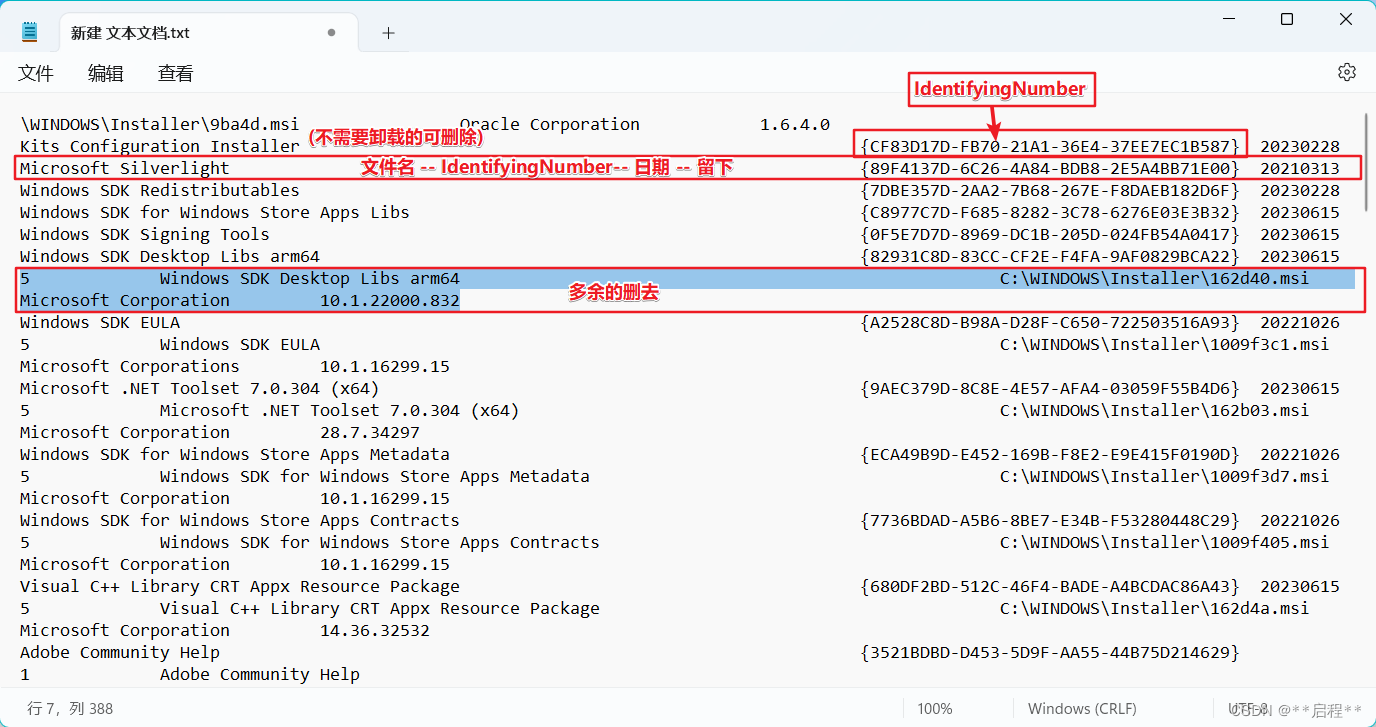Click the {0F5E7D7D-8969-DC1B-205D-024FB54A0417} GUID
The width and height of the screenshot is (1376, 727).
[1050, 234]
